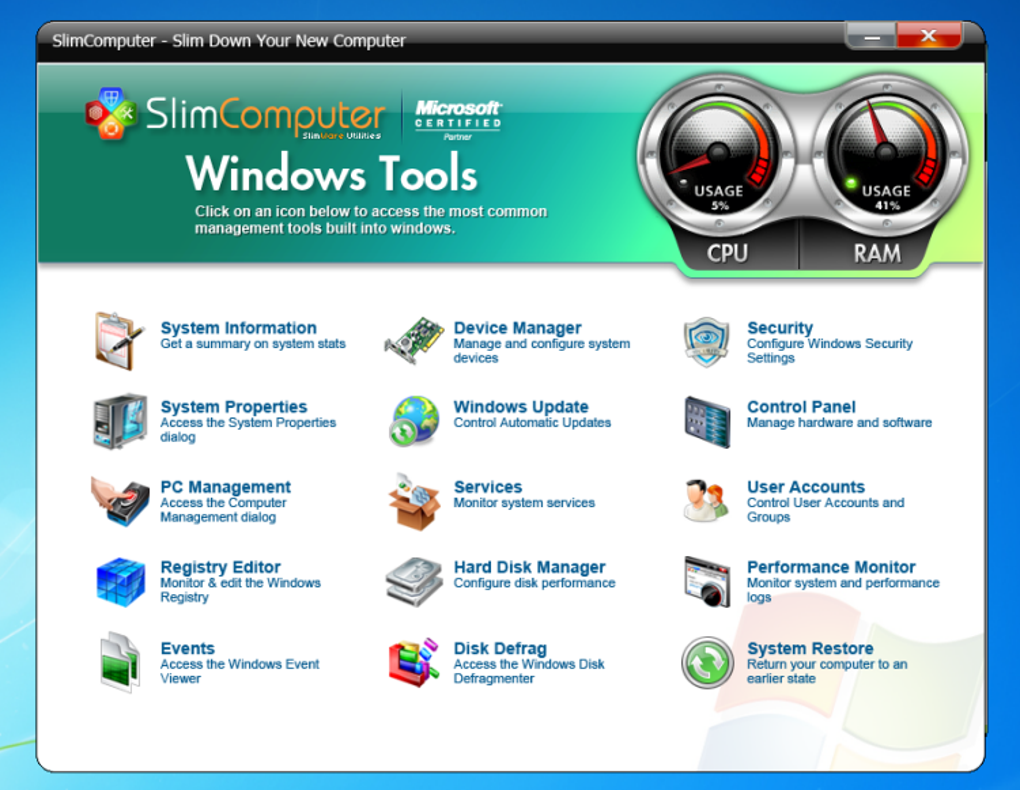Click the System Information clipboard icon

click(x=119, y=340)
